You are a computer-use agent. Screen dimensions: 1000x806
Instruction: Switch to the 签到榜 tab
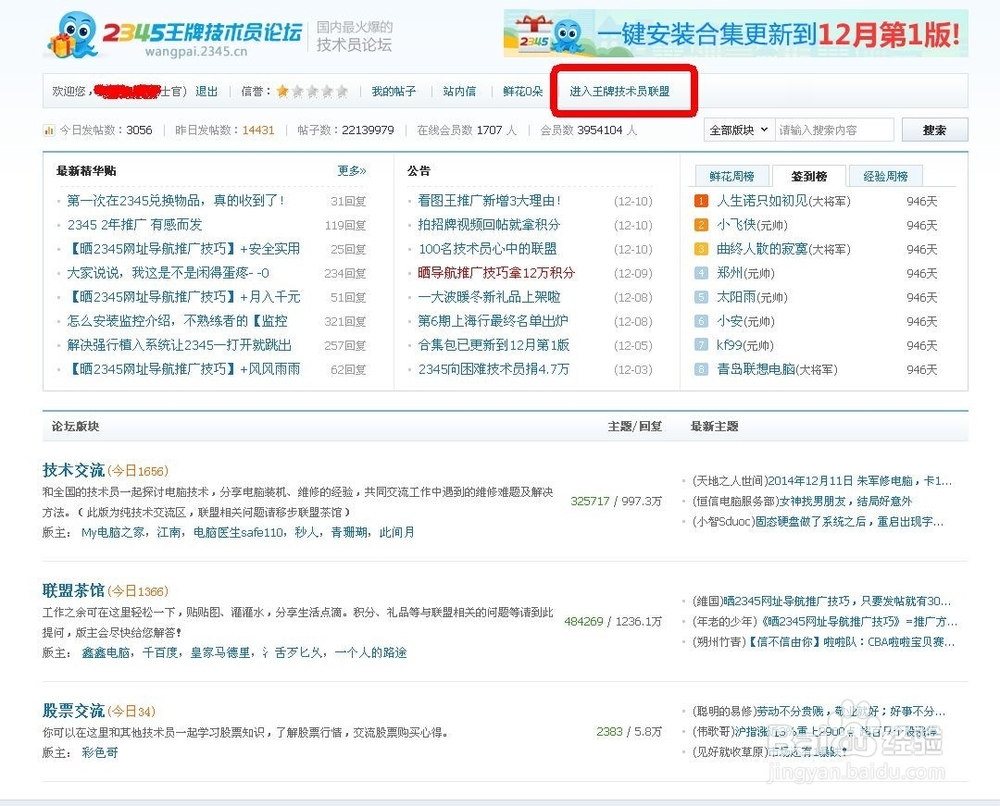(x=809, y=176)
